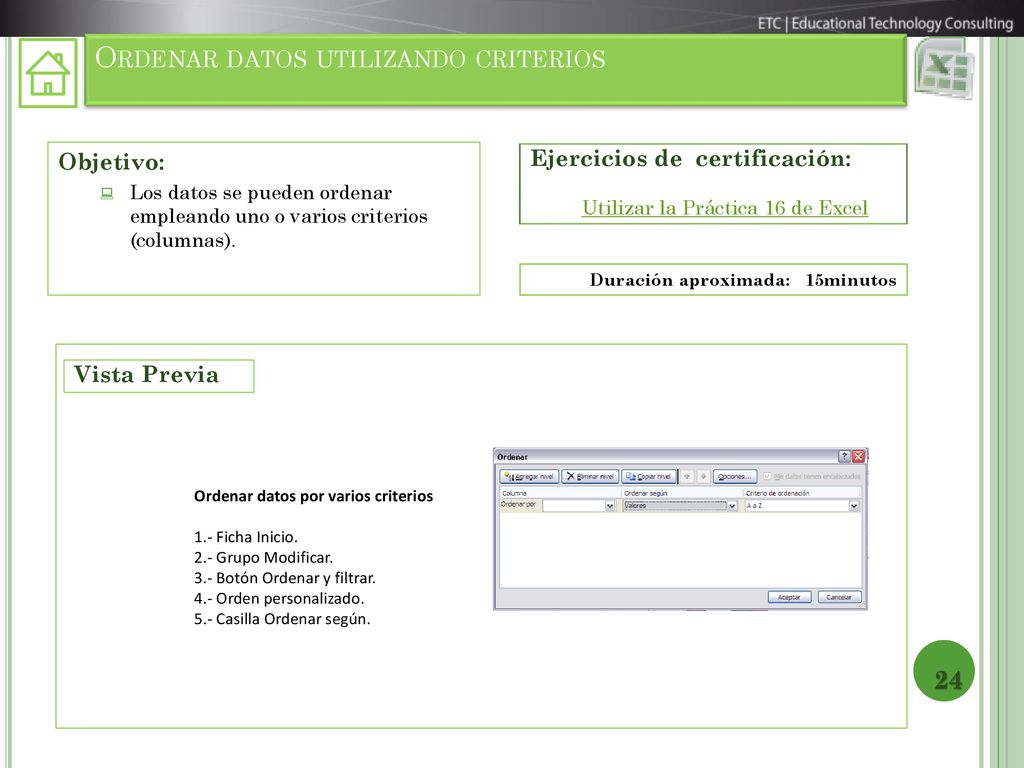Screen dimensions: 1024x768
Task: Click the Vista Previa heading box
Action: 159,376
